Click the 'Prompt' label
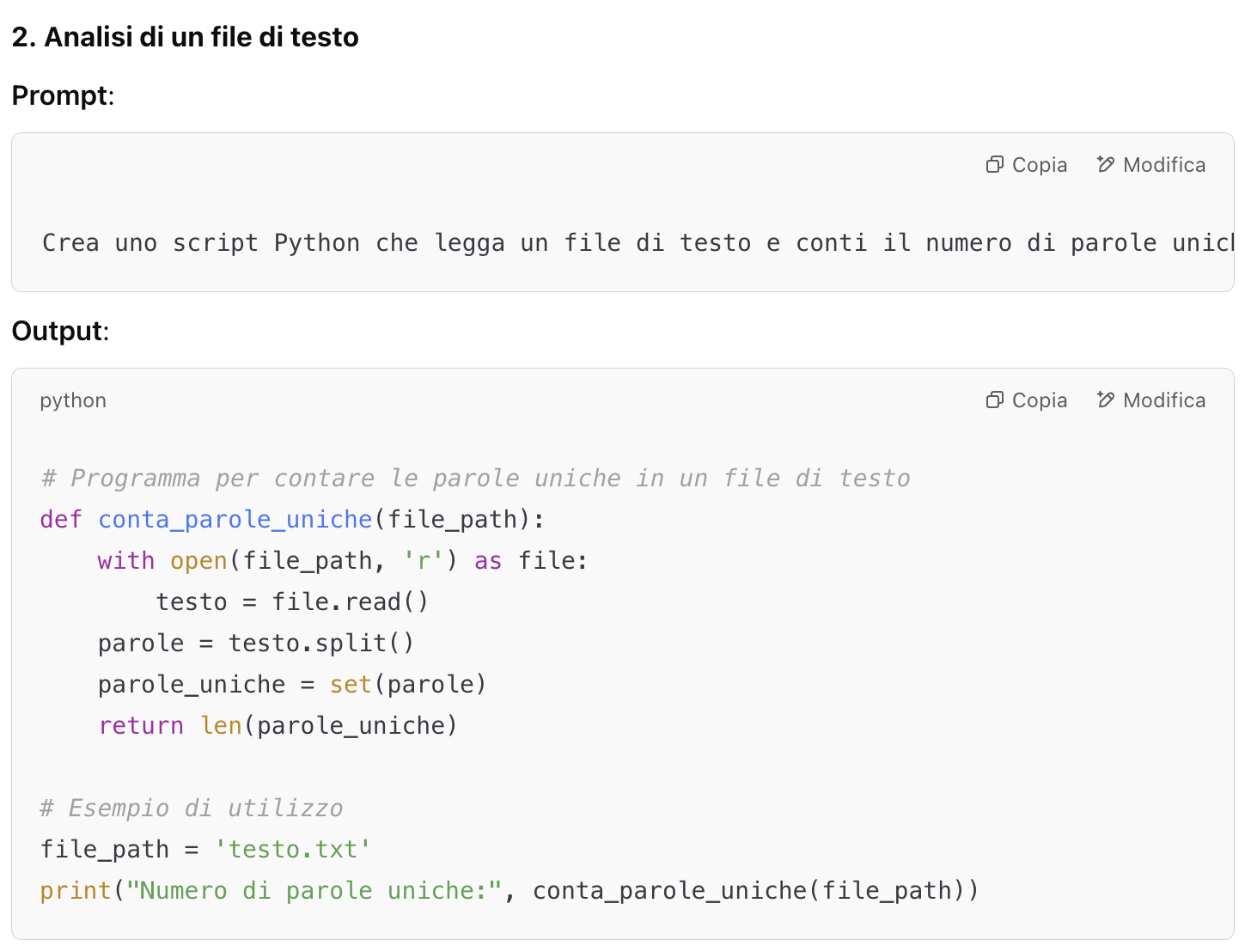 point(61,95)
